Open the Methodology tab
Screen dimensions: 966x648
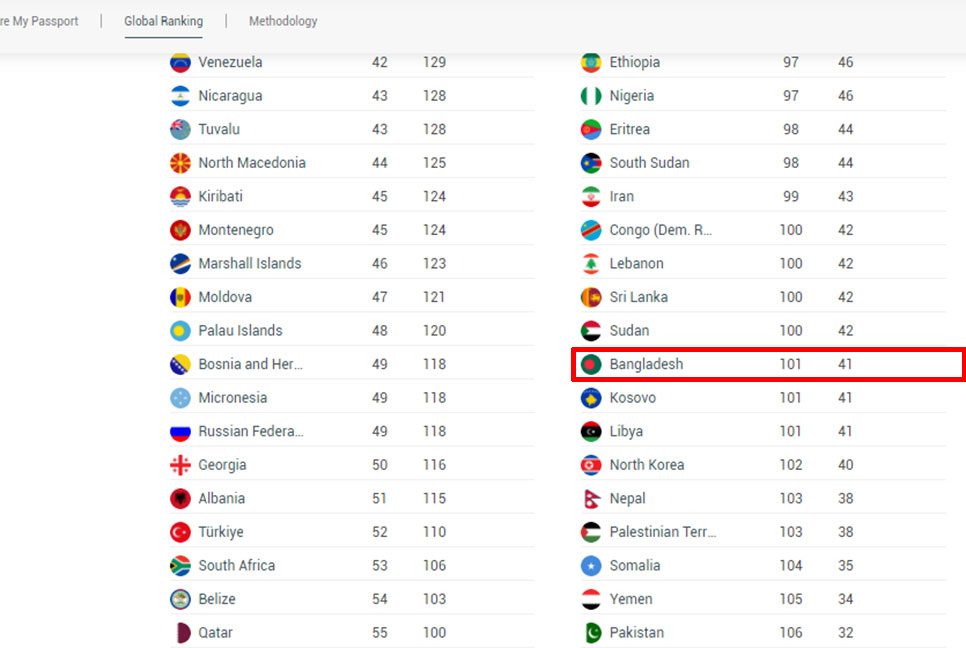coord(283,21)
